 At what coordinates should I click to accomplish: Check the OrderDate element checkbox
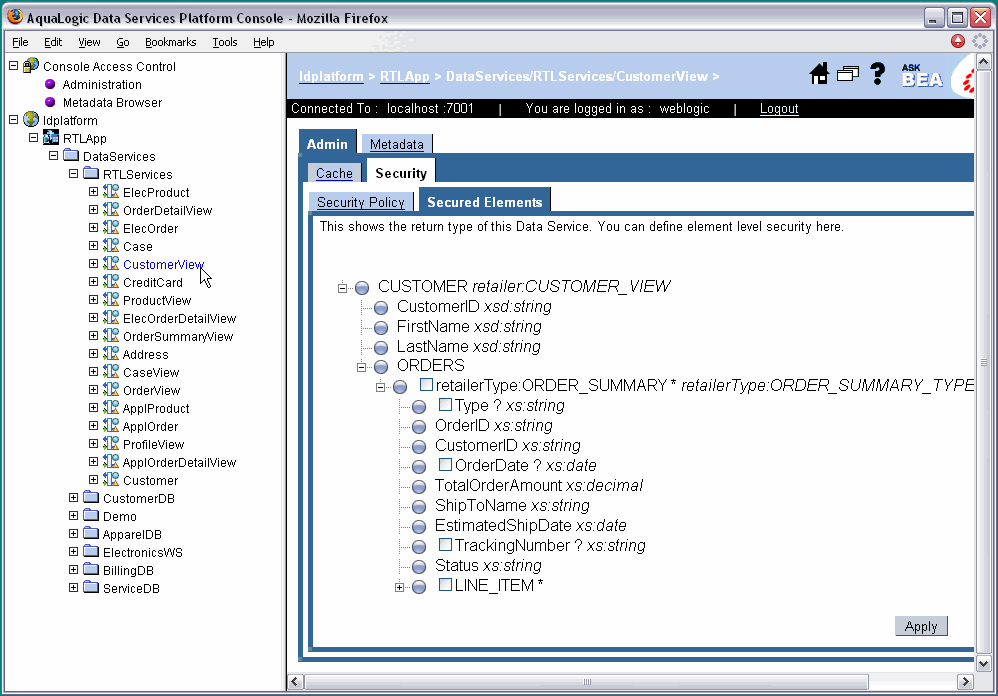[446, 464]
